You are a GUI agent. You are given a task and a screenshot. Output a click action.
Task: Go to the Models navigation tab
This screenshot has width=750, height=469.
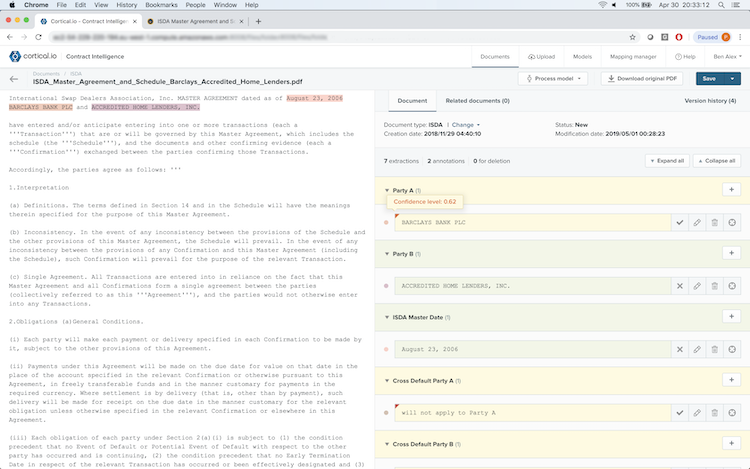(582, 56)
